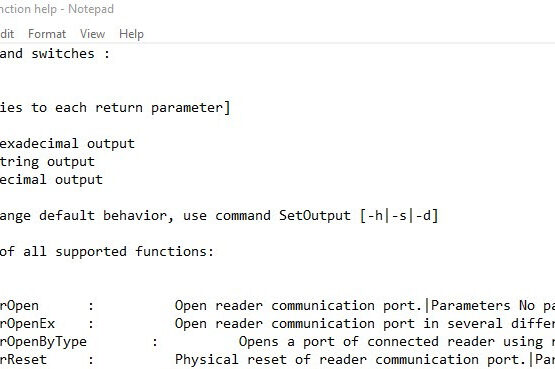Screen dimensions: 555x369
Task: Open the Format menu
Action: pos(47,34)
